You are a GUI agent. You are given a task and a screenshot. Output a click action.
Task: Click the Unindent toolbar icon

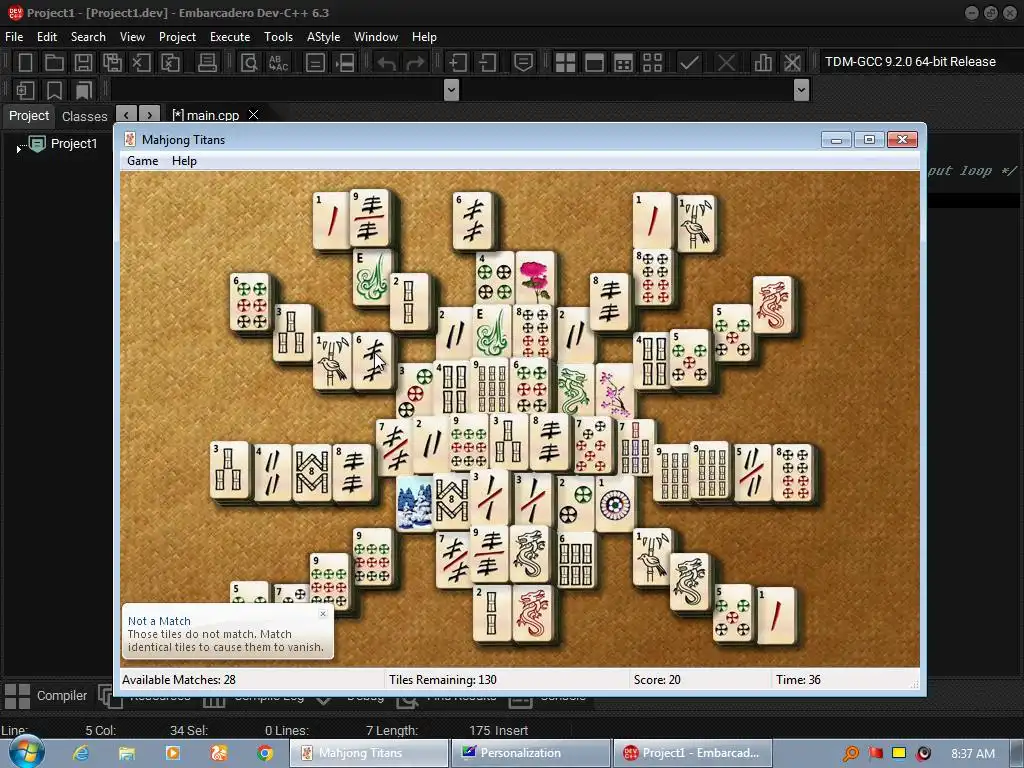tap(487, 63)
